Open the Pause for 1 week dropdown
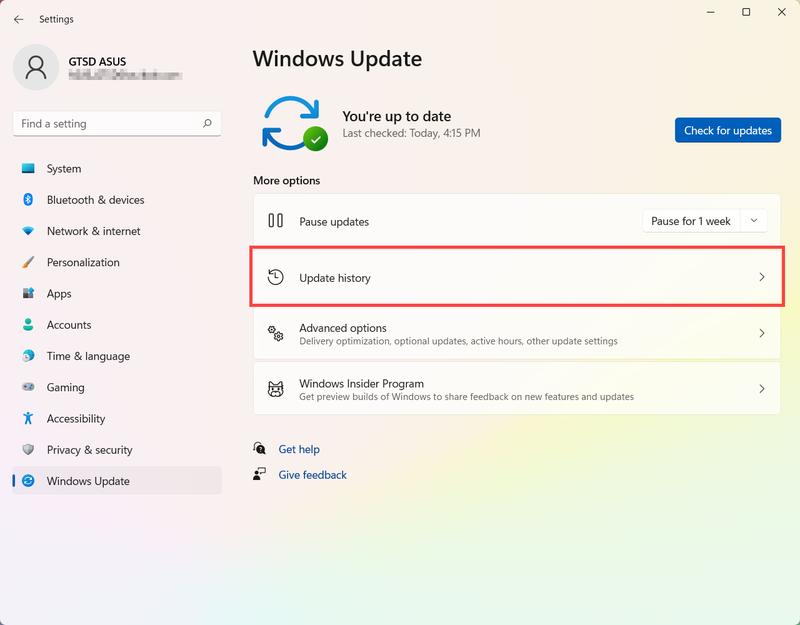This screenshot has height=625, width=800. pos(705,221)
